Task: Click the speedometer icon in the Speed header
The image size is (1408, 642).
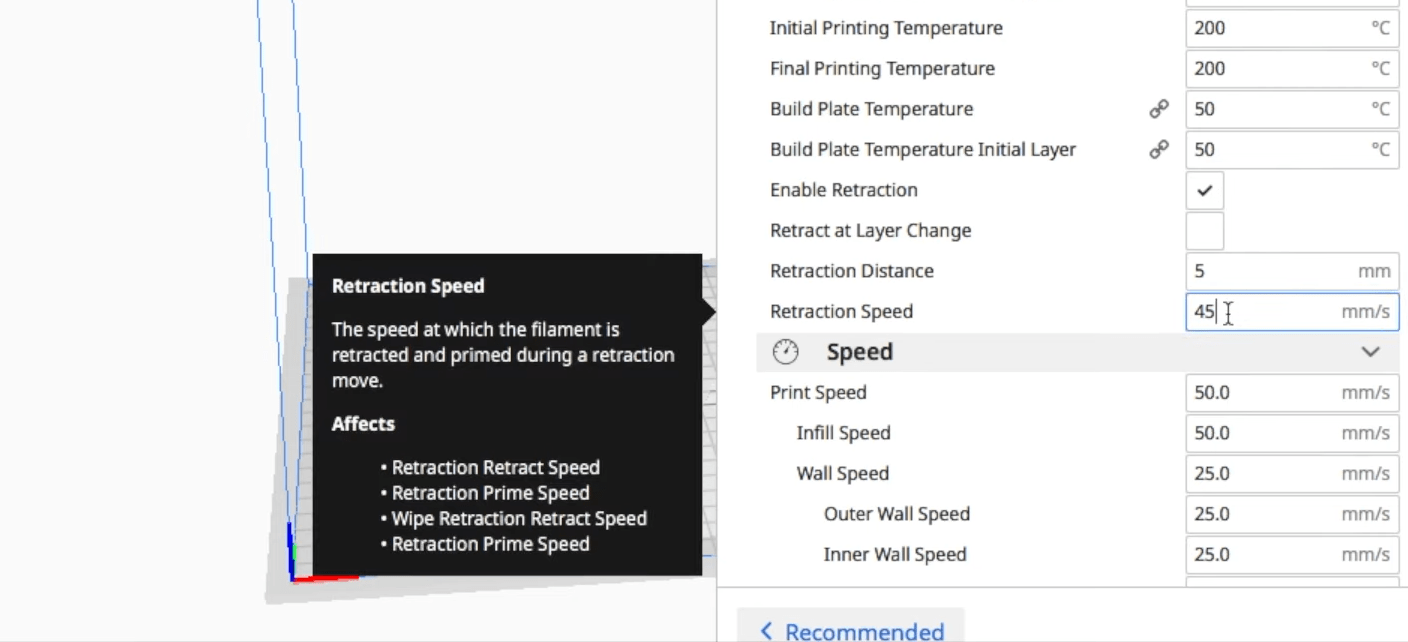Action: (x=786, y=351)
